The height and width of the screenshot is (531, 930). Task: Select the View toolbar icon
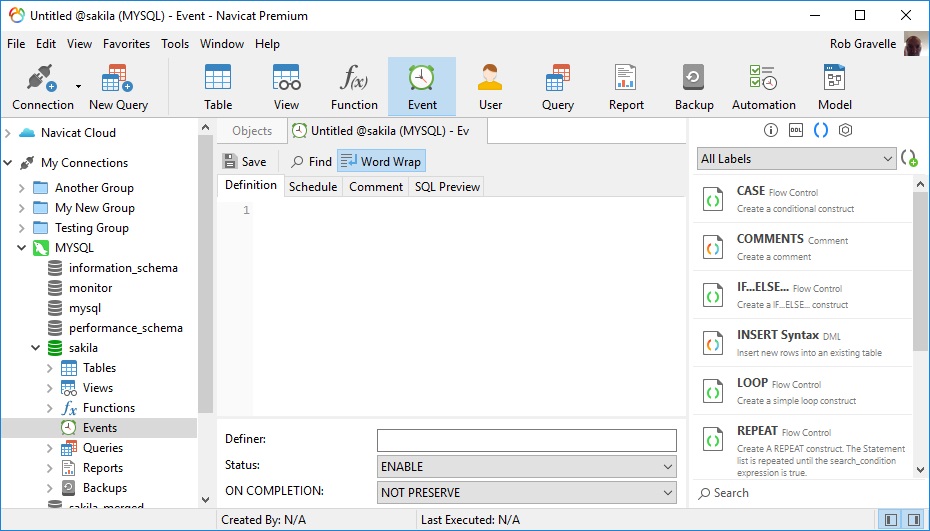click(286, 87)
